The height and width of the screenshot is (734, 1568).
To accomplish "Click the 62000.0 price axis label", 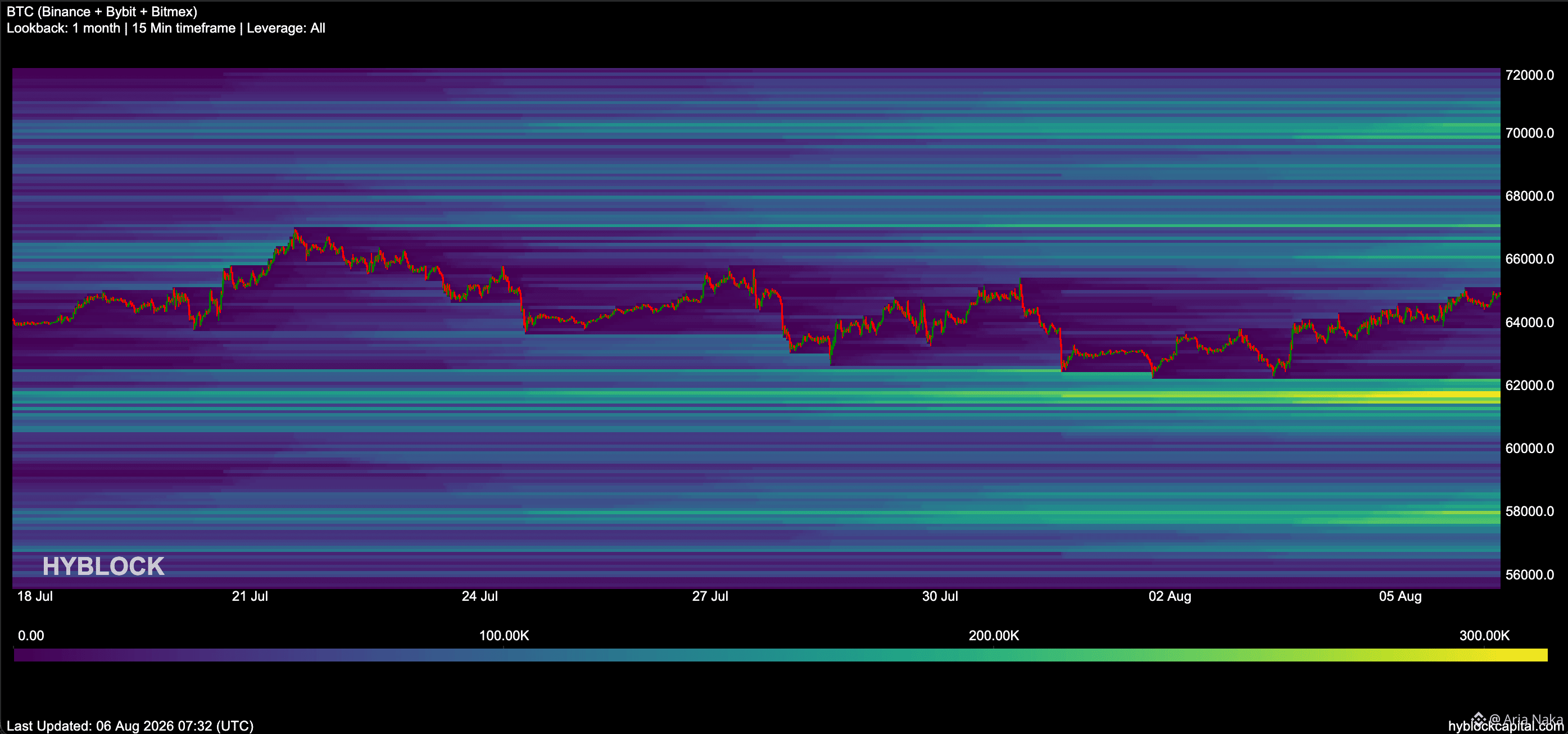I will click(x=1529, y=385).
